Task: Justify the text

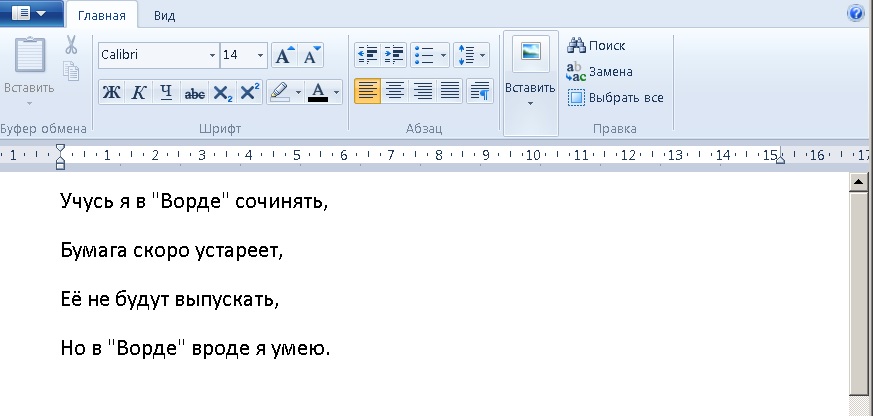Action: 450,91
